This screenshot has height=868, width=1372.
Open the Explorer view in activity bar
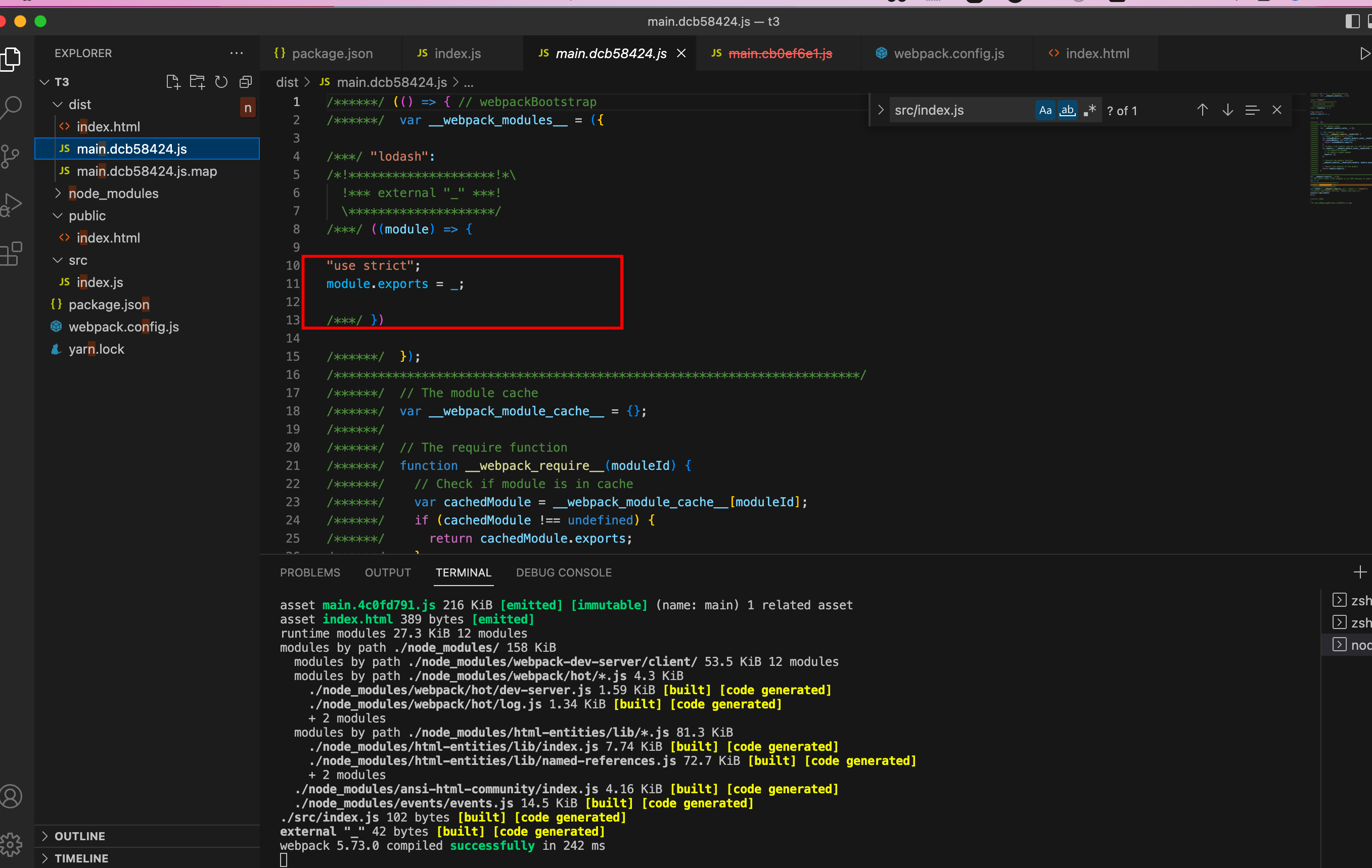[10, 59]
